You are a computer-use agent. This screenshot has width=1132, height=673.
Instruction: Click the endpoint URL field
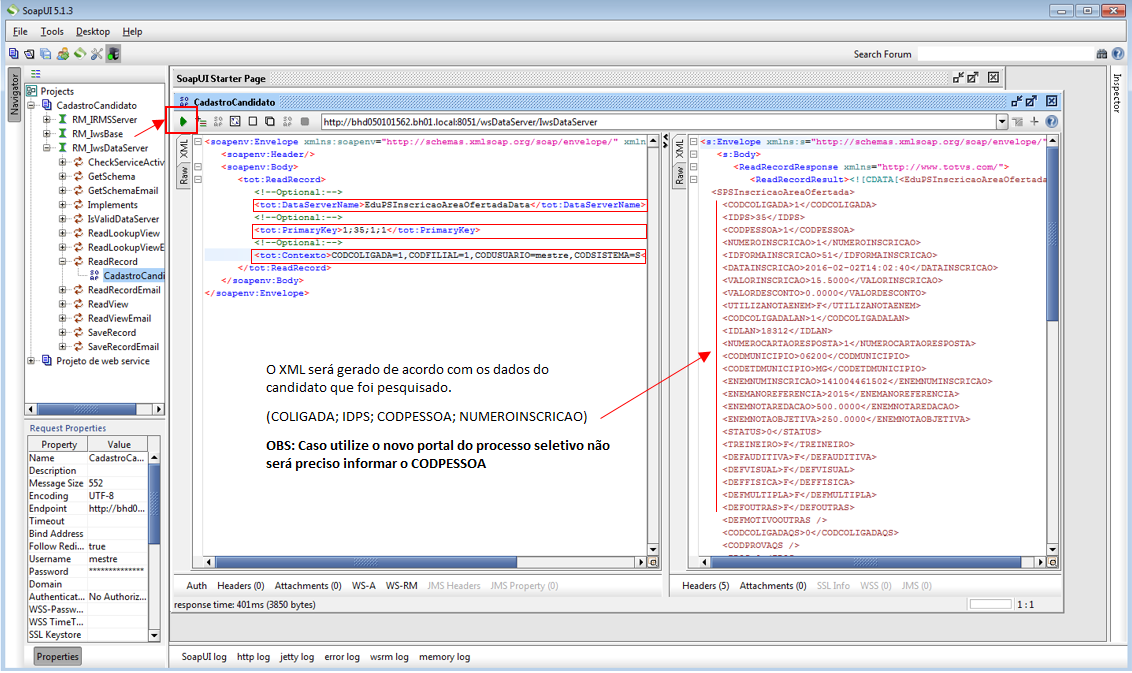pos(658,121)
